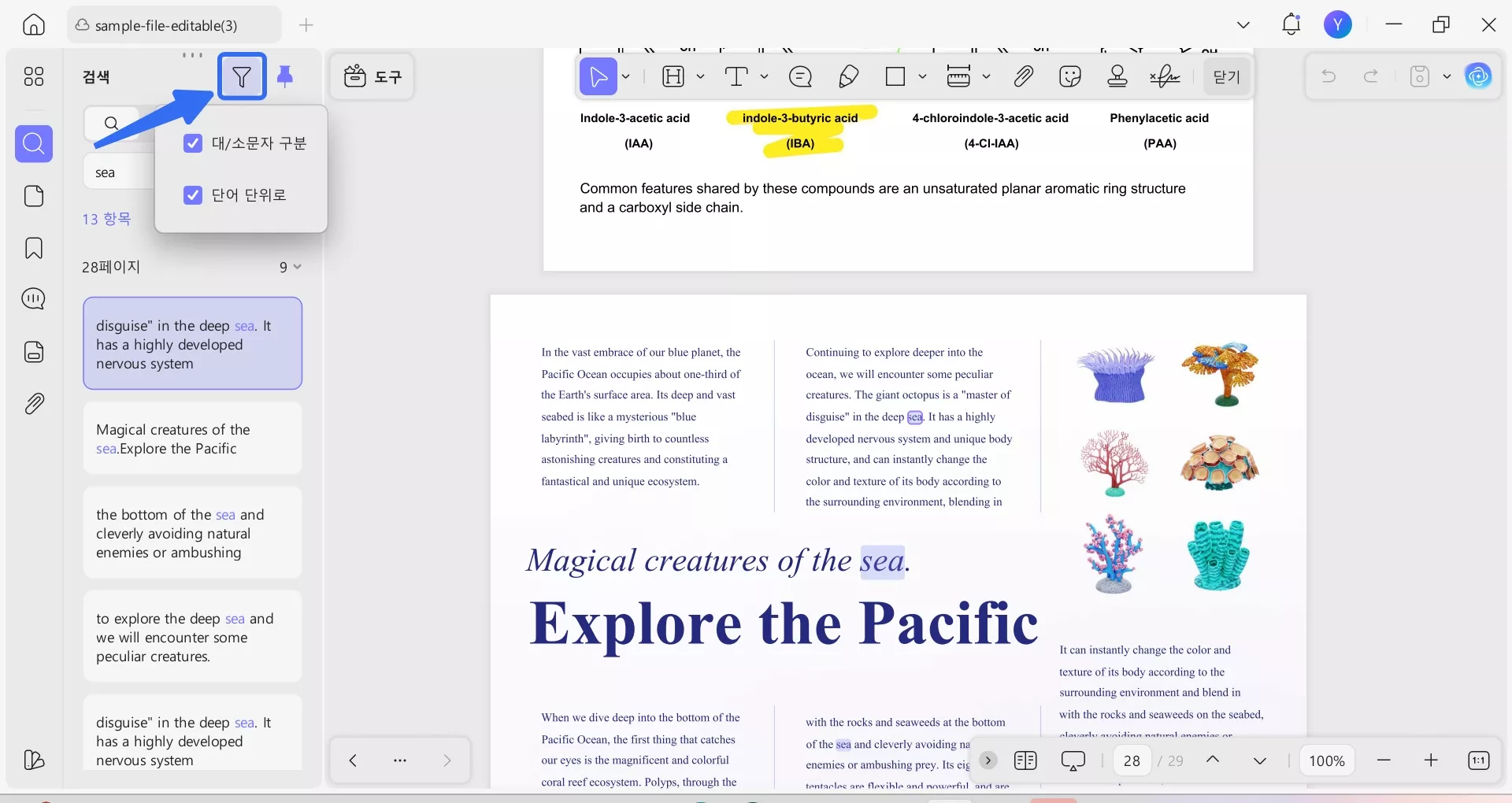Select the stamp tool
This screenshot has height=803, width=1512.
pos(1117,76)
